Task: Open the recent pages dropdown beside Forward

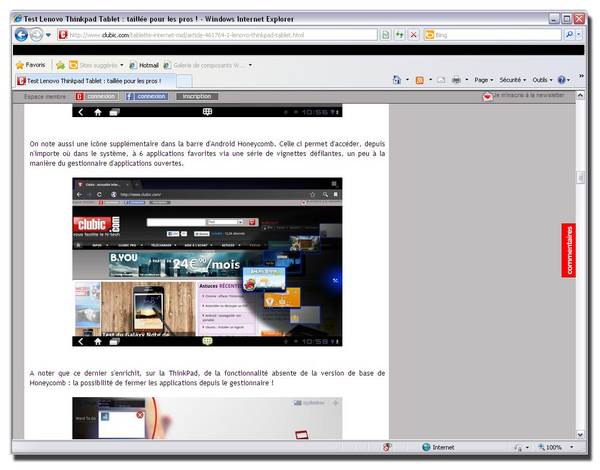Action: 48,35
